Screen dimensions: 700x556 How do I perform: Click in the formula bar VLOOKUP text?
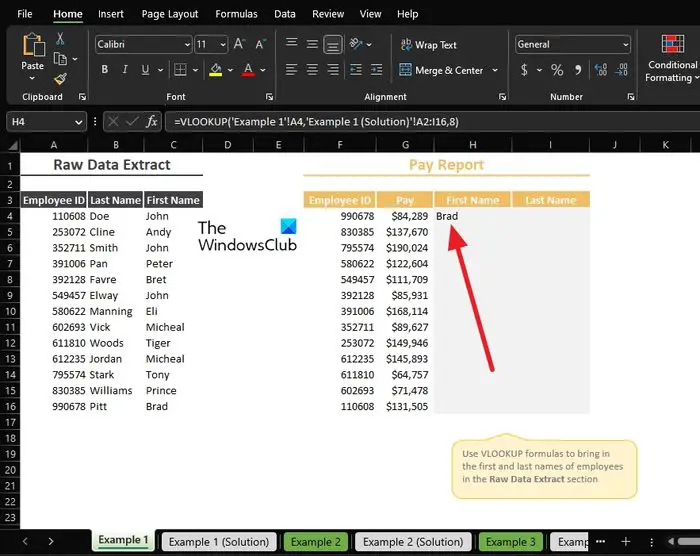tap(316, 121)
